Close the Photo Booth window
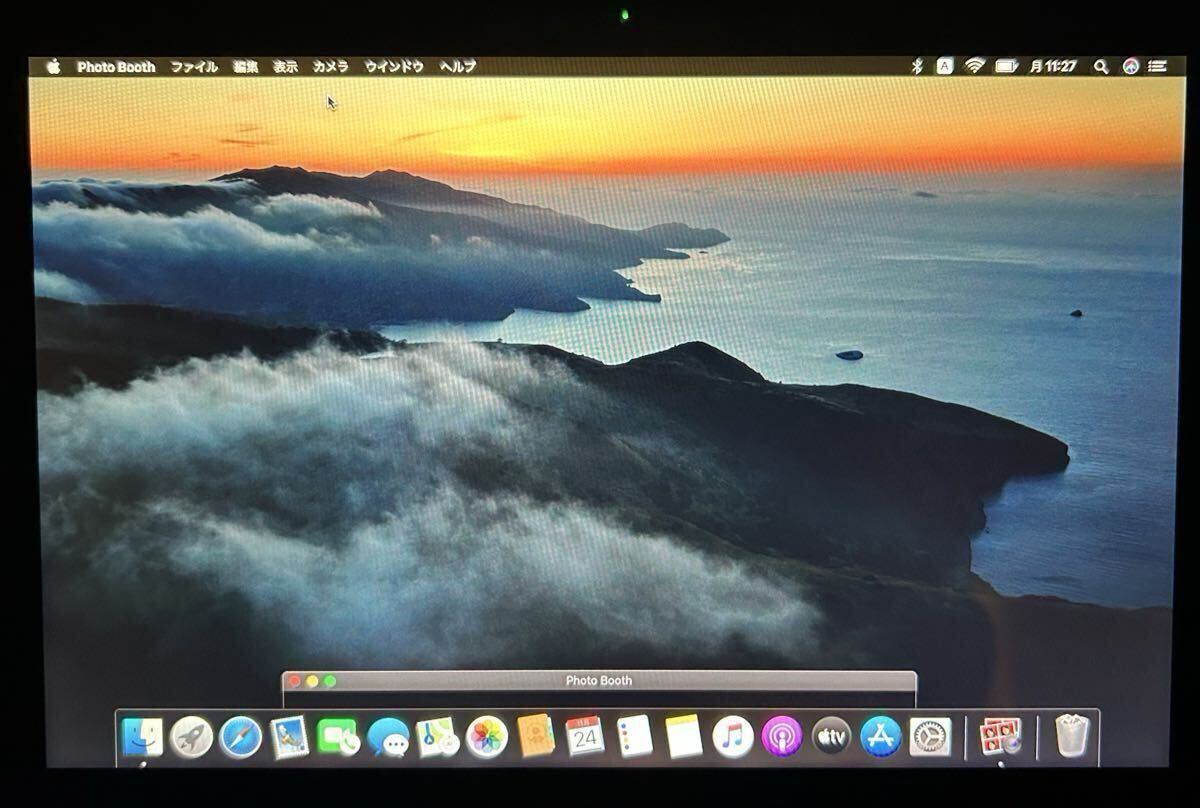Screen dimensions: 1200x808 tap(295, 681)
